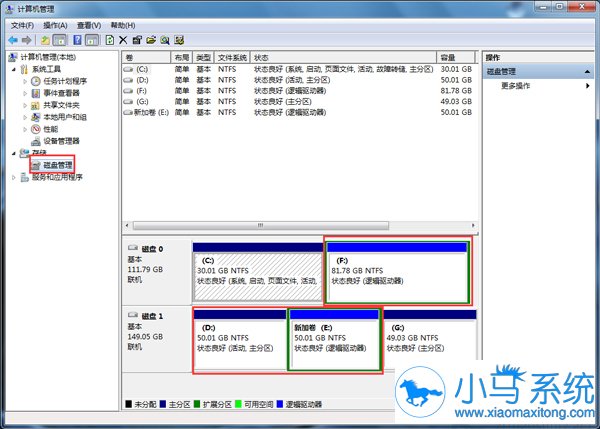Expand the 服务和应用程序 tree node

[x=14, y=178]
